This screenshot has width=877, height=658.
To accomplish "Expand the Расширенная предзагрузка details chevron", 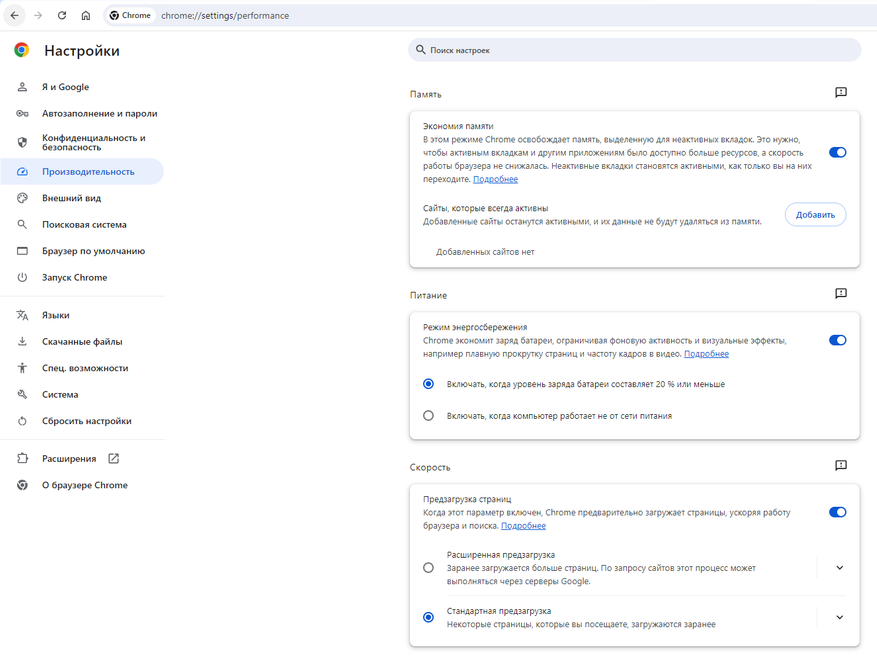I will pyautogui.click(x=839, y=568).
